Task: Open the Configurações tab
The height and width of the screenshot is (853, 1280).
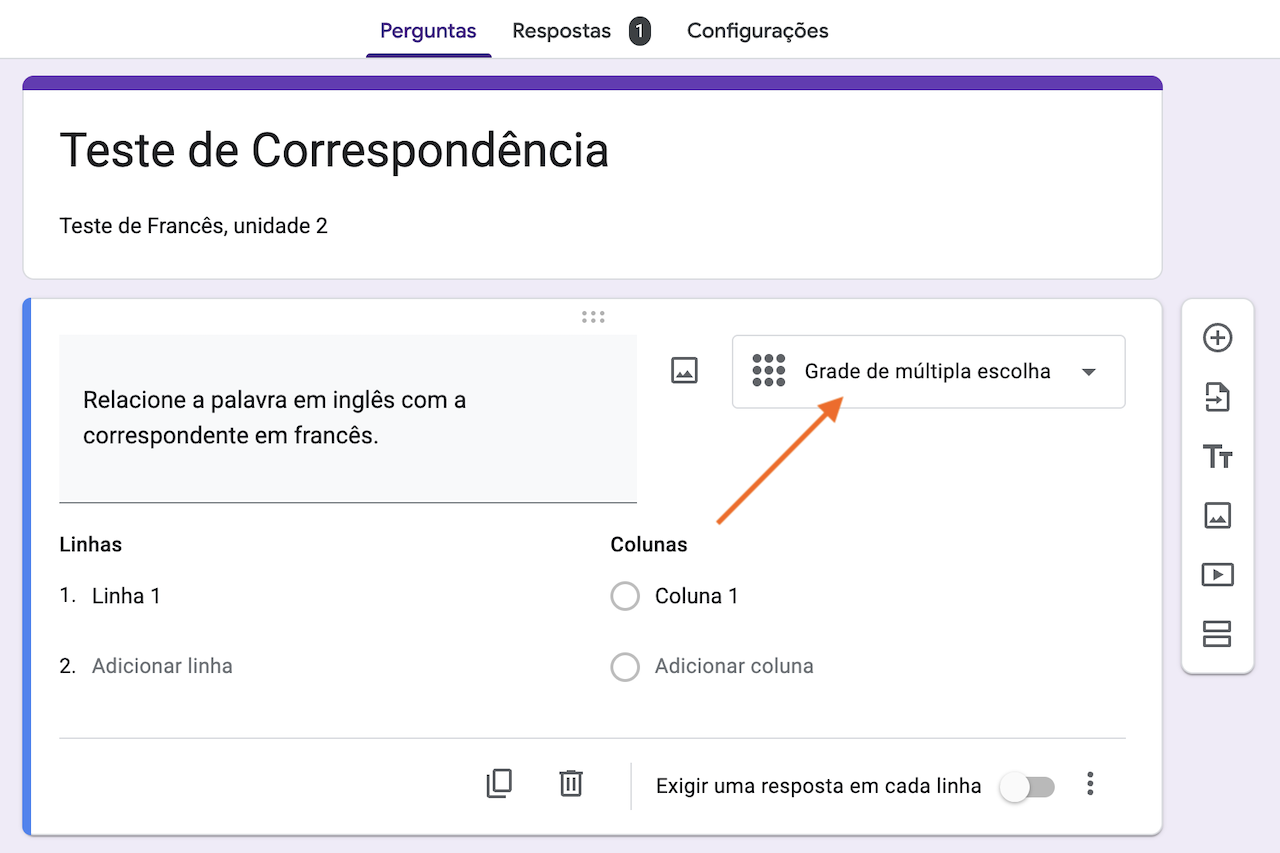Action: pos(758,31)
